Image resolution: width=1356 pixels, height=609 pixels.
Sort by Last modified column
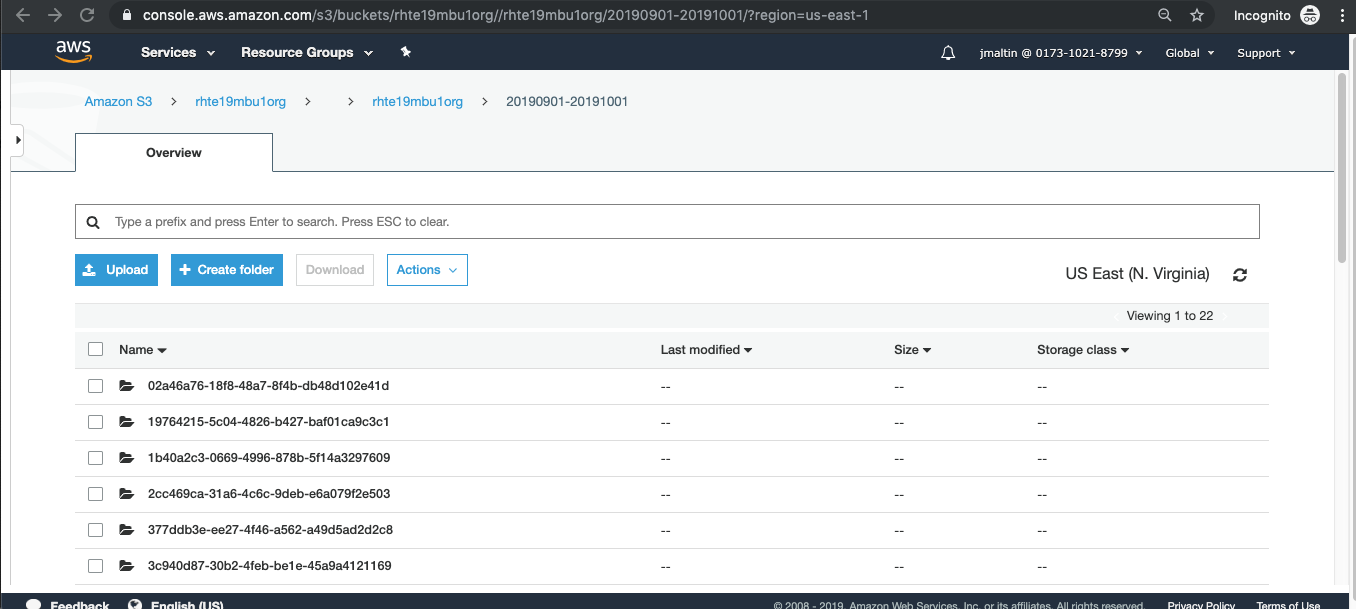point(706,350)
